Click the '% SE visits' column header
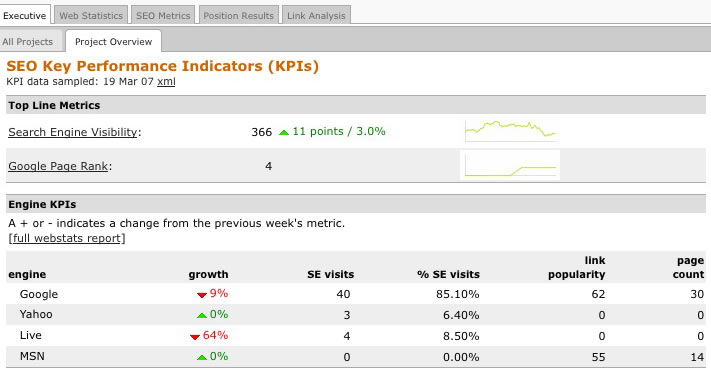711x375 pixels. click(x=448, y=274)
